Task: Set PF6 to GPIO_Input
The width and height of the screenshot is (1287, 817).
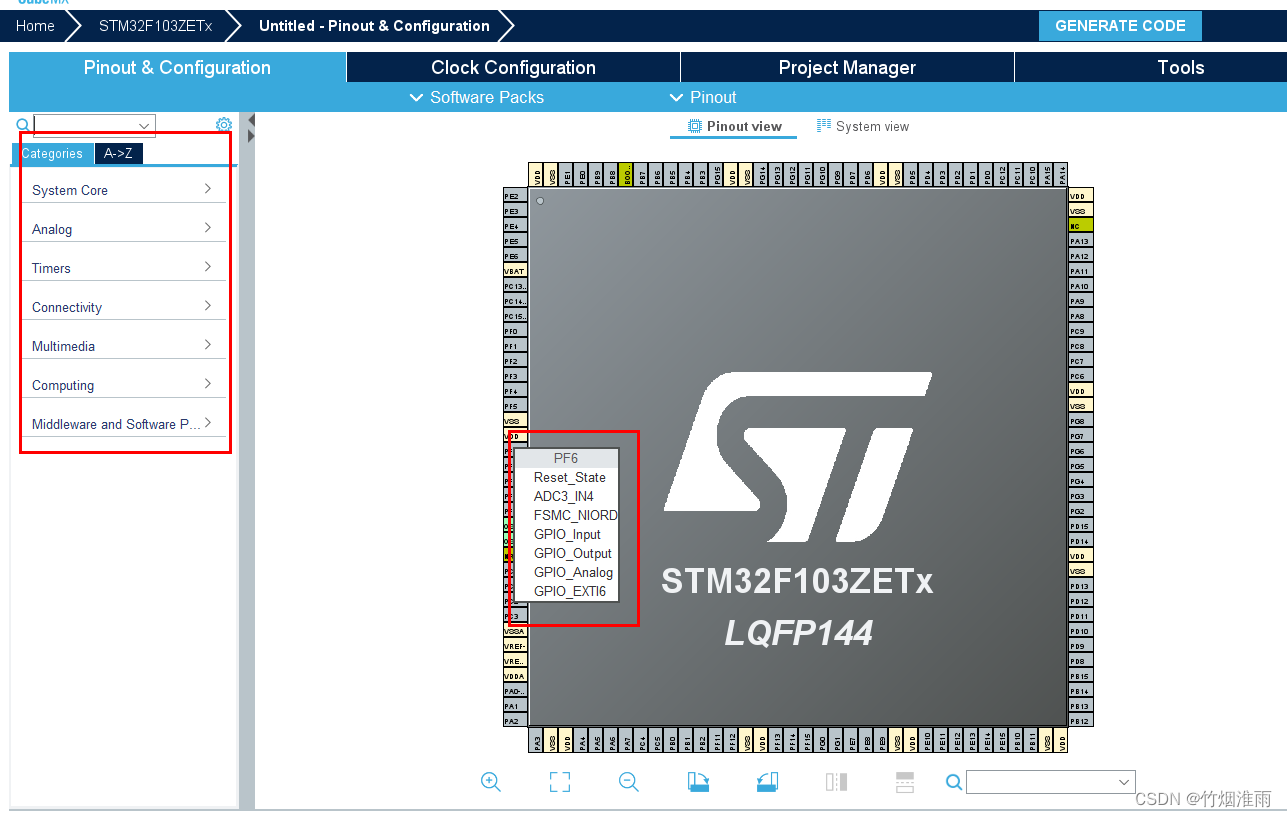Action: coord(567,534)
